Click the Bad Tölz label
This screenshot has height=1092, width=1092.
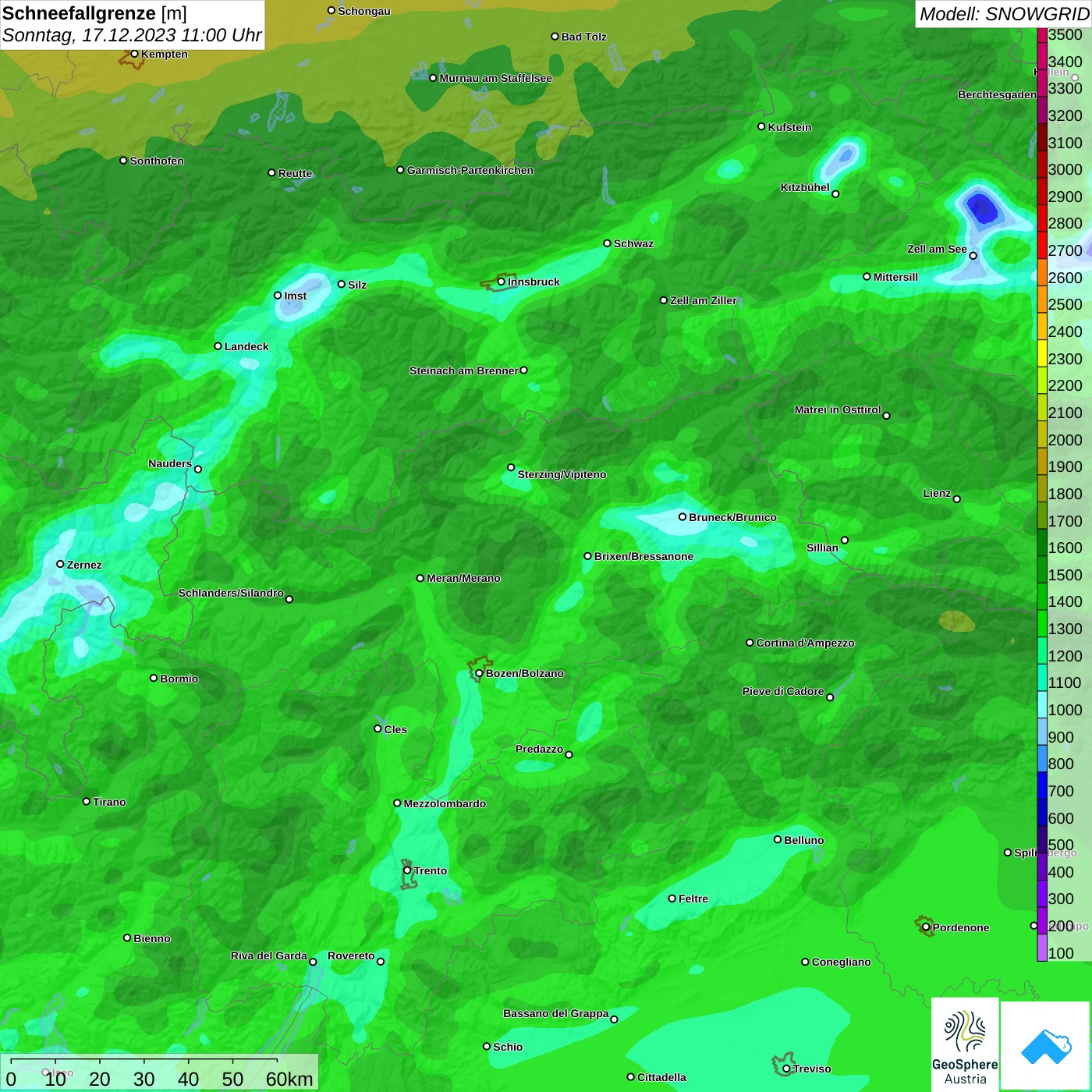584,37
